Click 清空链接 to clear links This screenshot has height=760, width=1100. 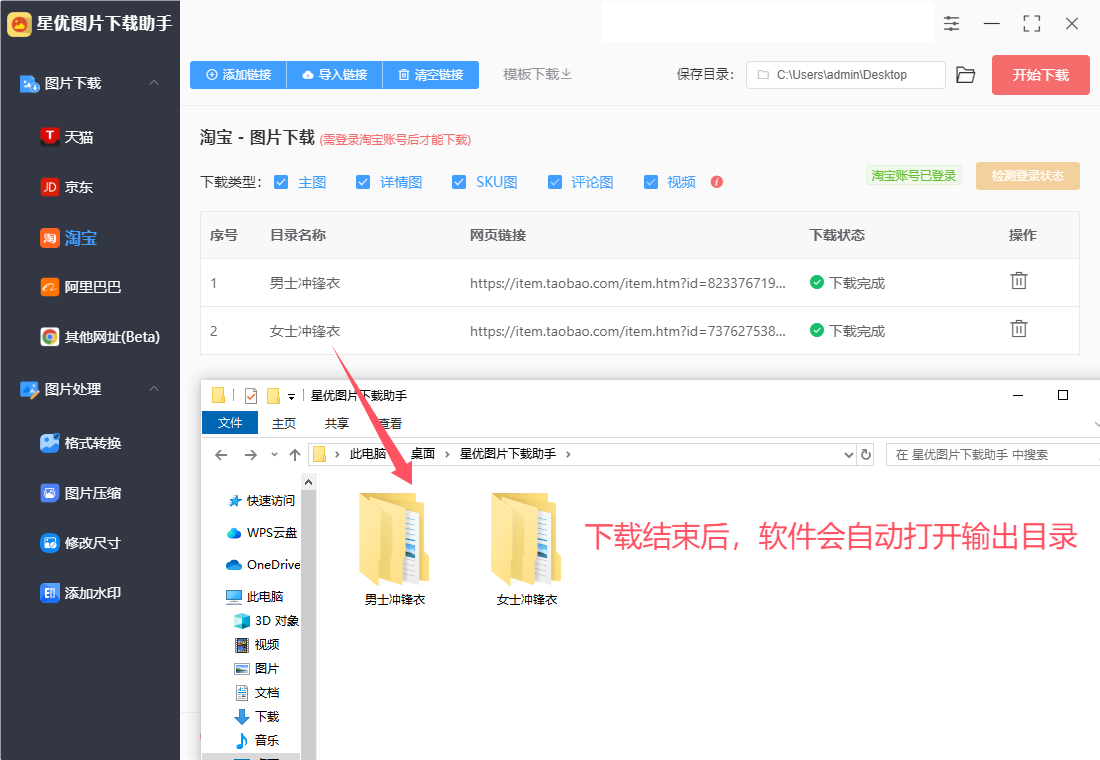click(x=431, y=75)
